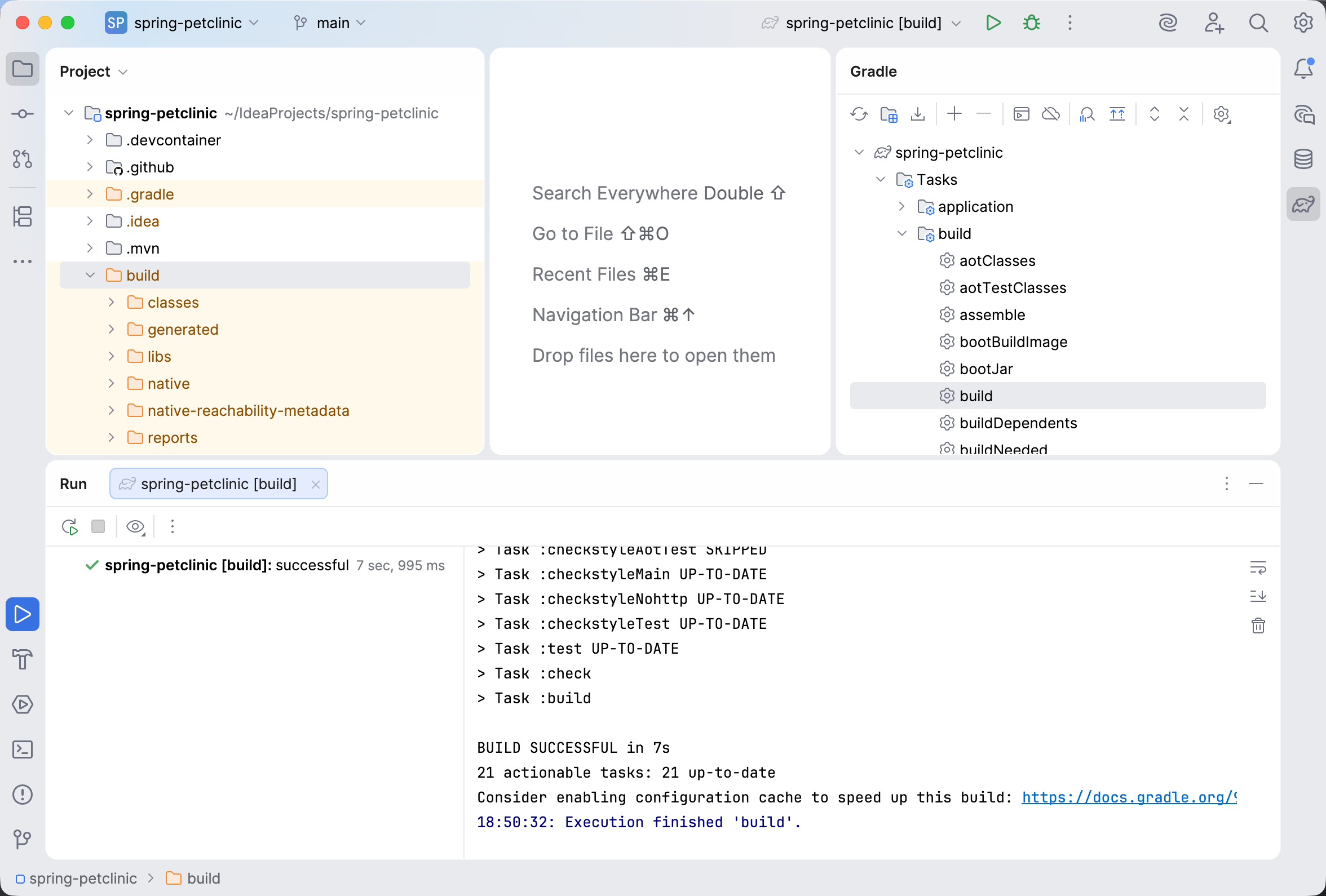Open the main branch switcher
Screen dimensions: 1326x896
330,23
